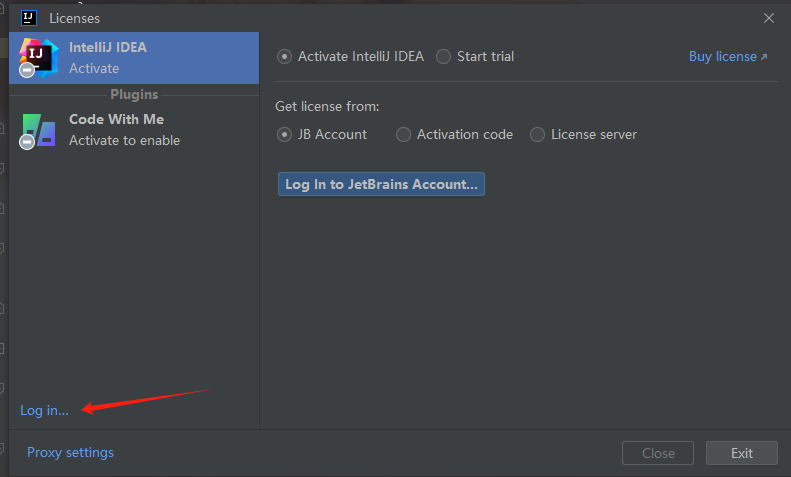Image resolution: width=791 pixels, height=477 pixels.
Task: Follow the Buy license link text
Action: [722, 57]
